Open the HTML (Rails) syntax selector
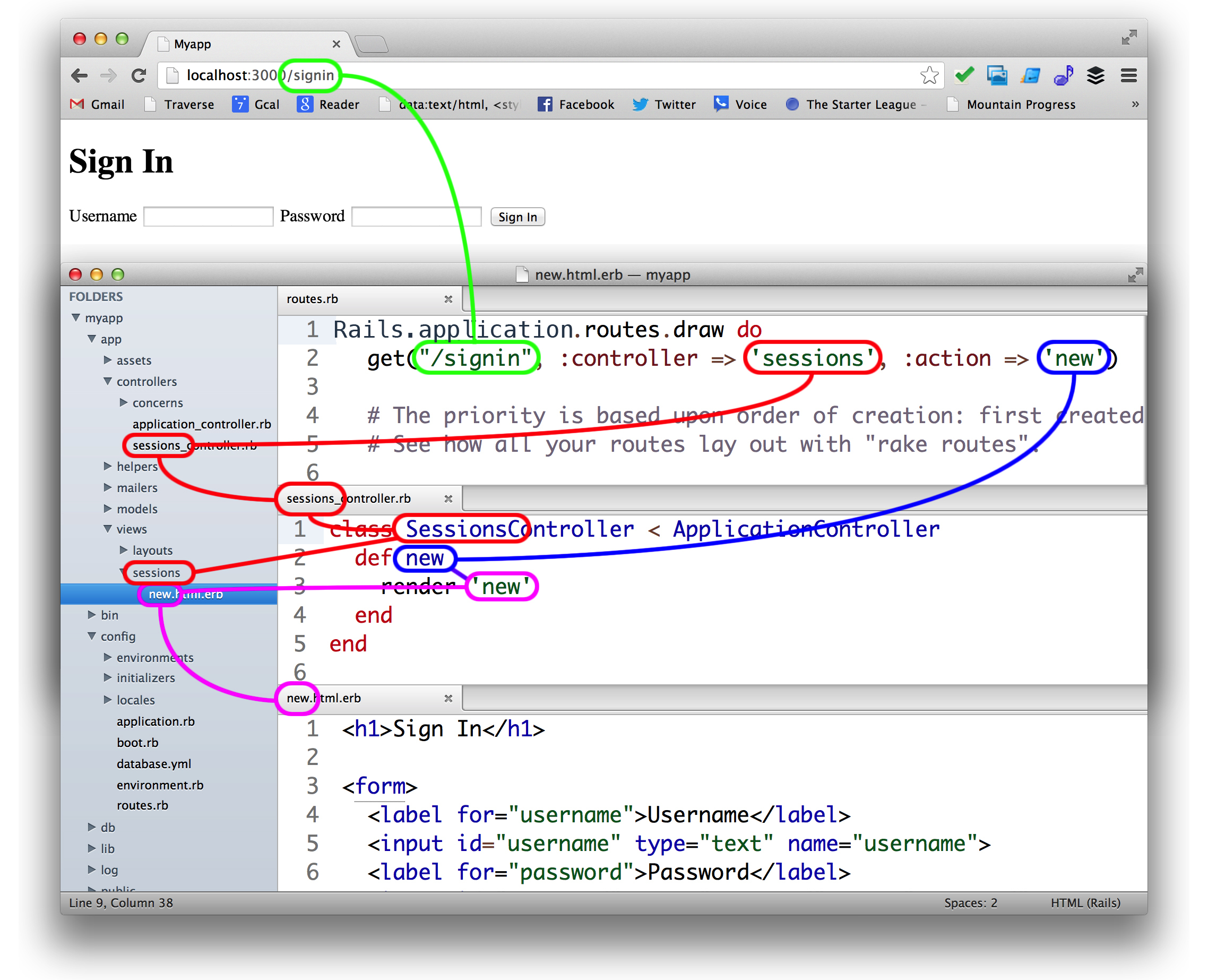 (1085, 902)
